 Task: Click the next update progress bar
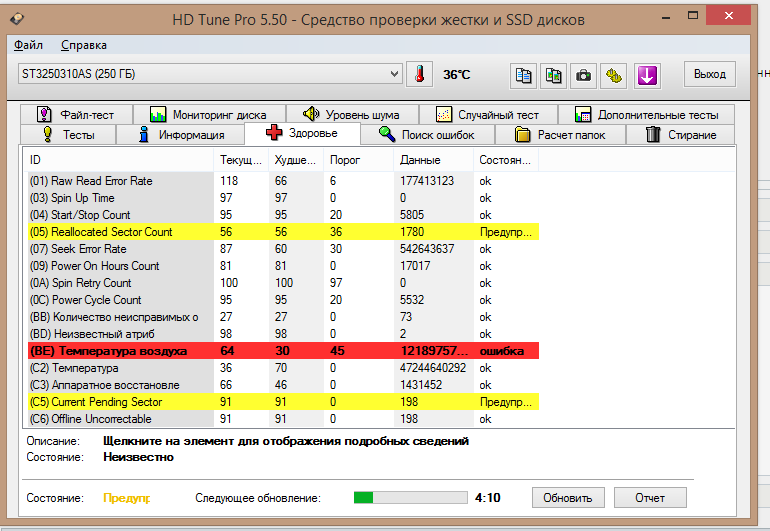coord(411,498)
